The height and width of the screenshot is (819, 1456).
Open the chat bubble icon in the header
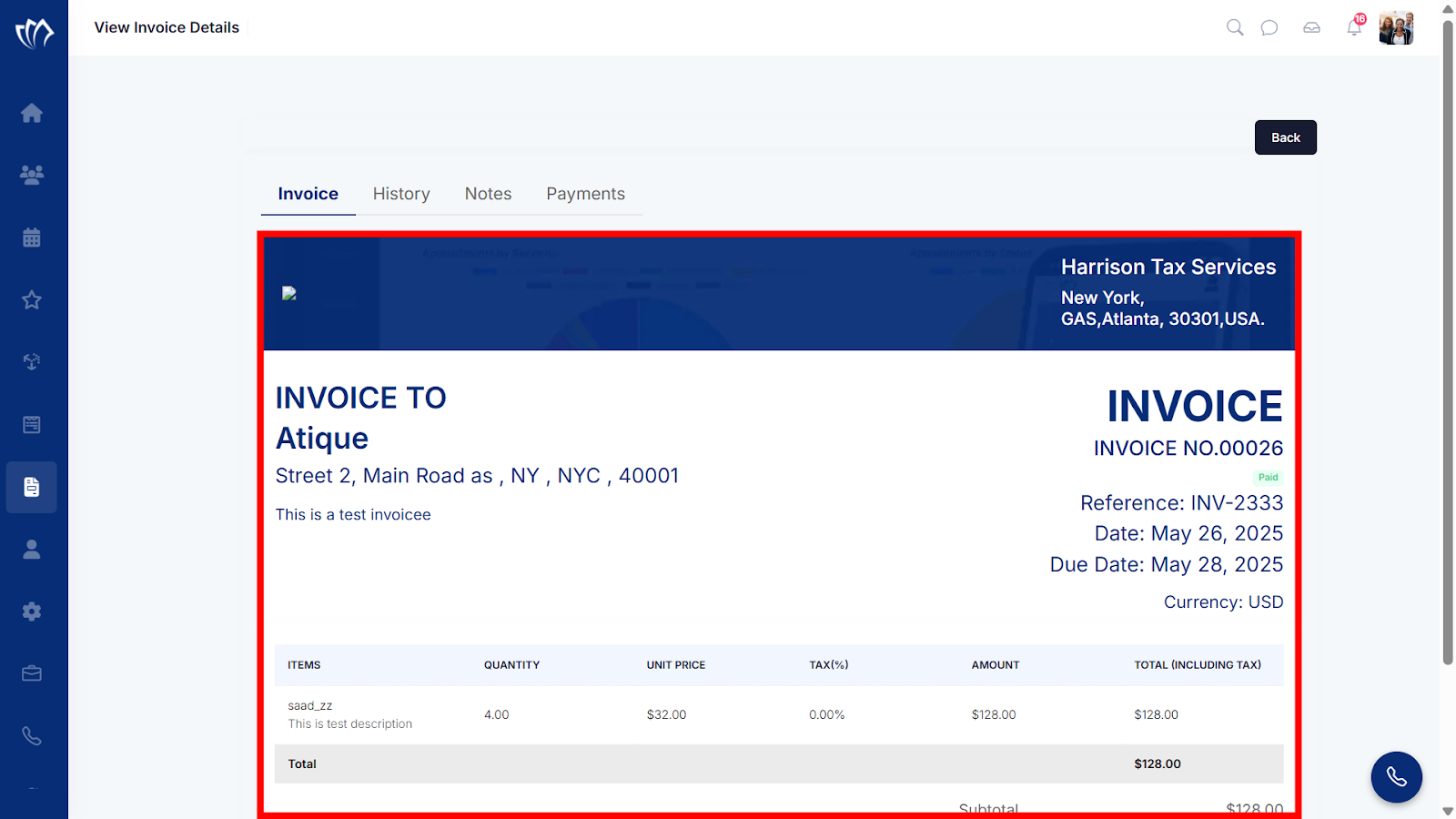[x=1269, y=27]
